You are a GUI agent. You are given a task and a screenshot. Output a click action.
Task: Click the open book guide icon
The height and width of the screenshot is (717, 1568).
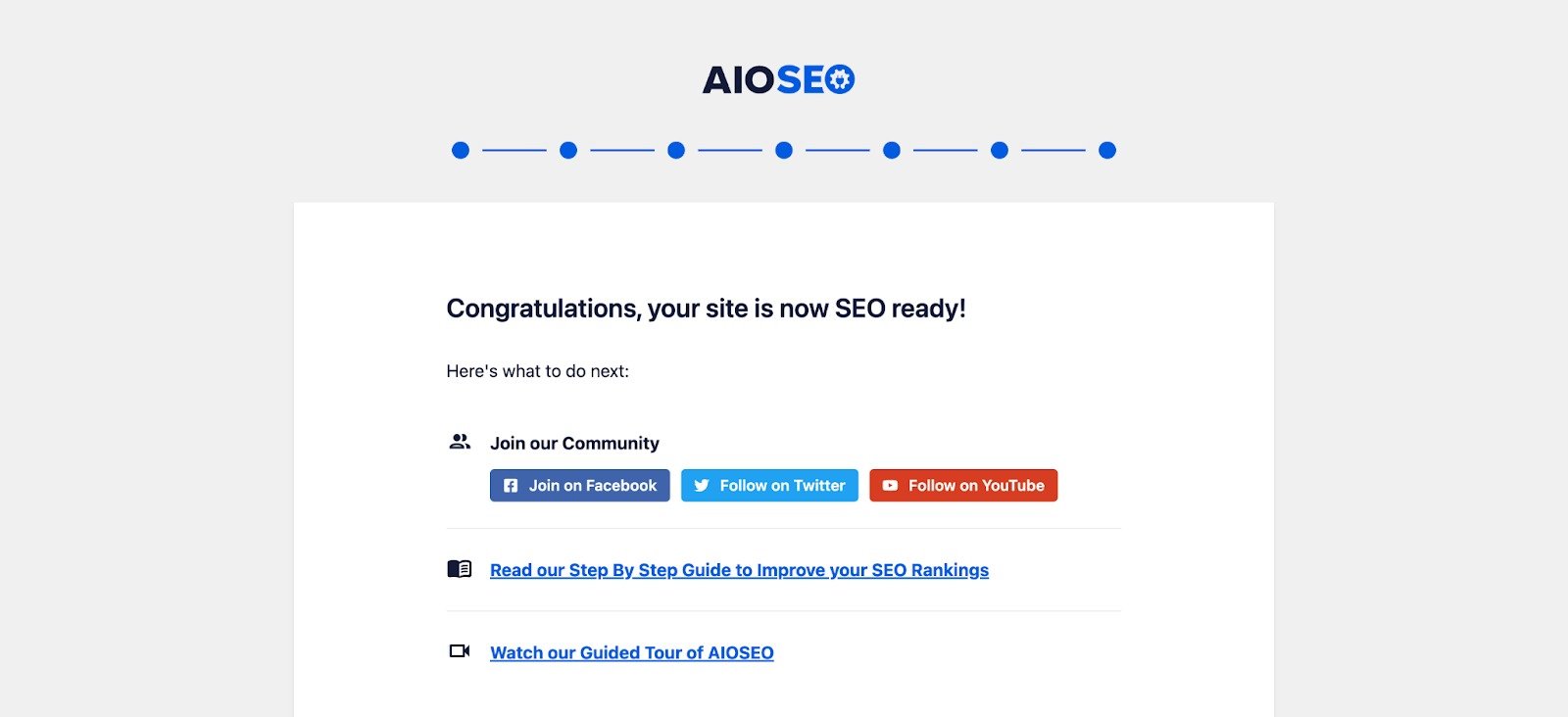460,569
